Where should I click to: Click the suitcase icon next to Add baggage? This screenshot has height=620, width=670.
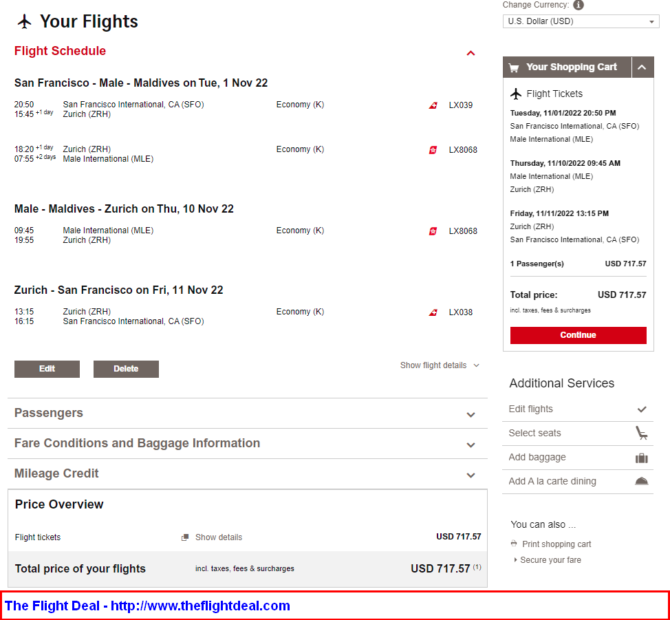(x=641, y=458)
